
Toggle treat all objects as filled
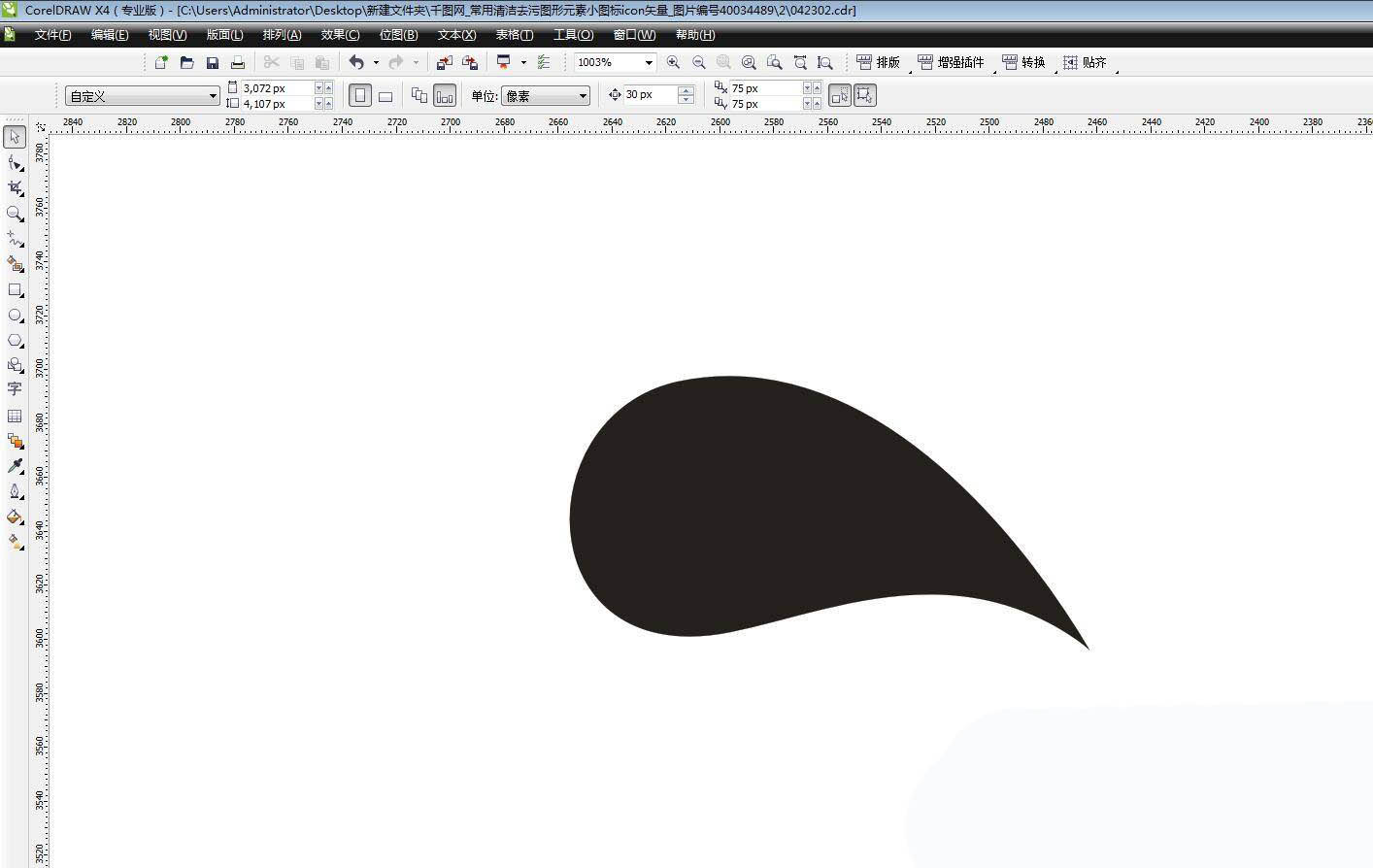point(840,95)
